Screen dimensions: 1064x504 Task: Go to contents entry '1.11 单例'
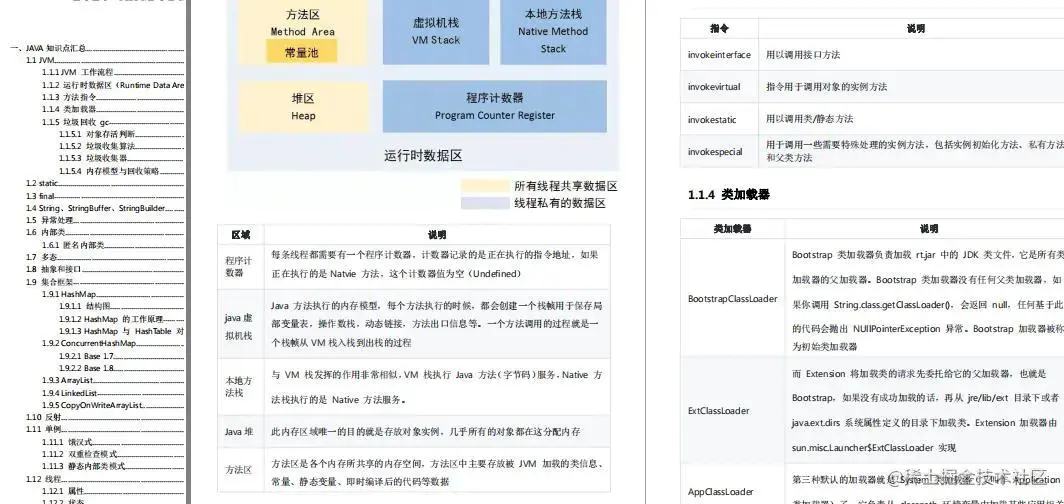coord(105,429)
